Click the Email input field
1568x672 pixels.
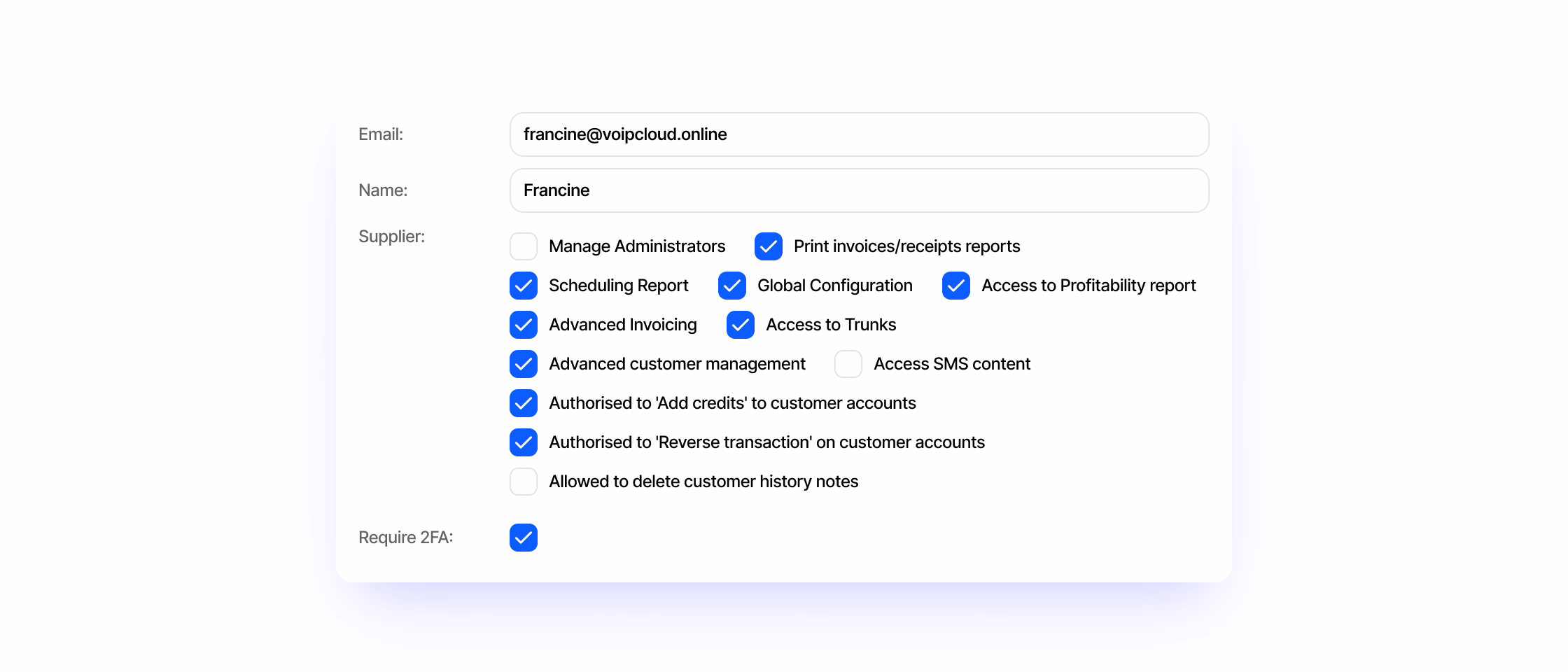(x=859, y=134)
